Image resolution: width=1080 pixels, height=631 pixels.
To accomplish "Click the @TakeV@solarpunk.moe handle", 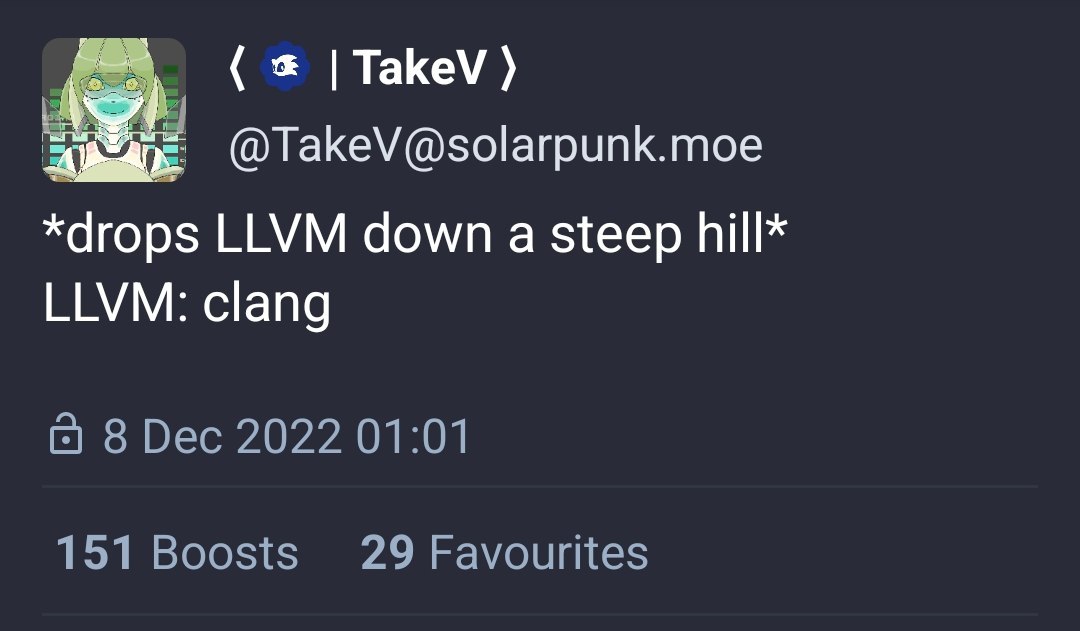I will point(495,146).
